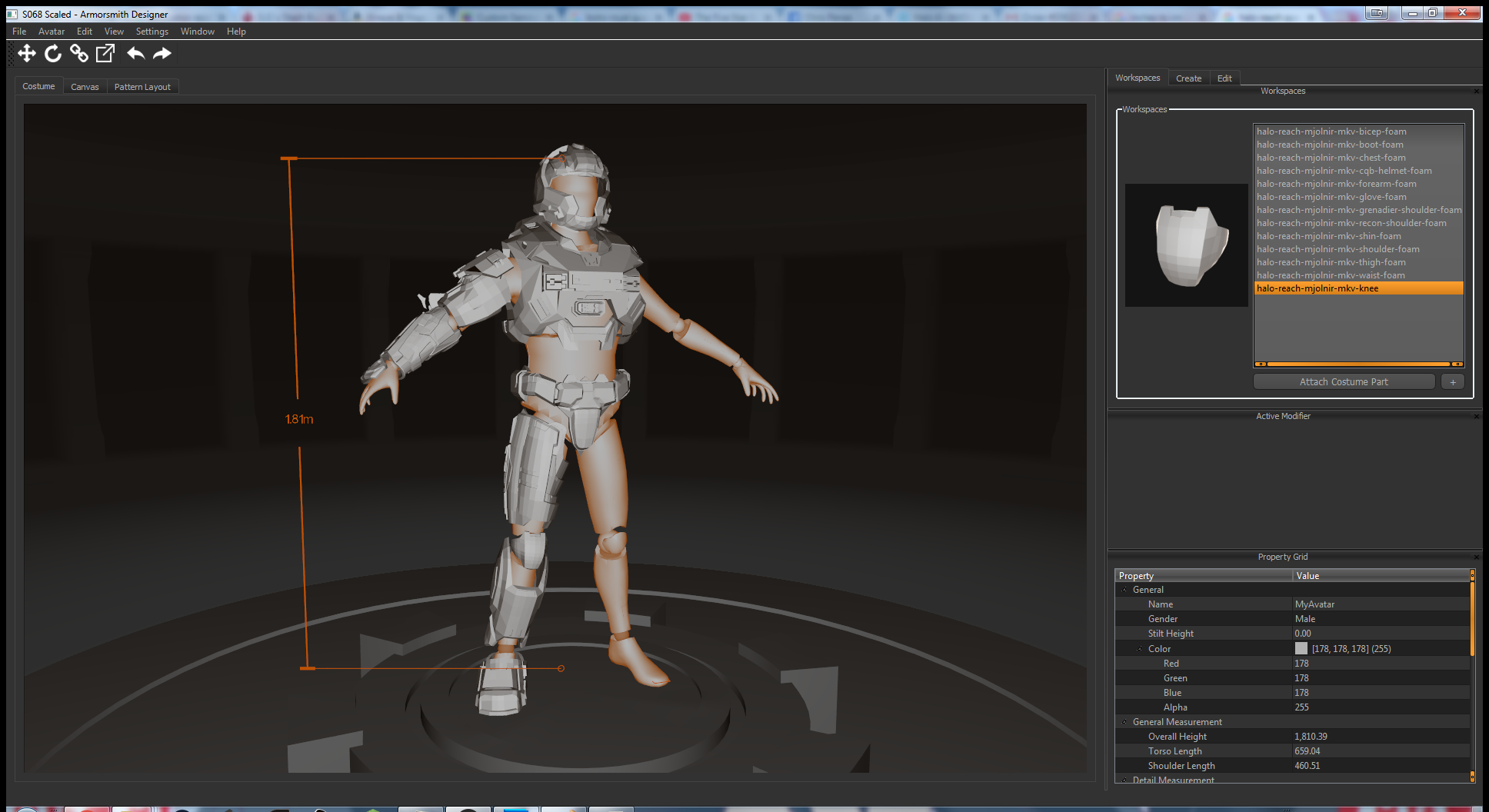Click the Property Grid vertical scrollbar
Viewport: 1489px width, 812px height.
1472,676
